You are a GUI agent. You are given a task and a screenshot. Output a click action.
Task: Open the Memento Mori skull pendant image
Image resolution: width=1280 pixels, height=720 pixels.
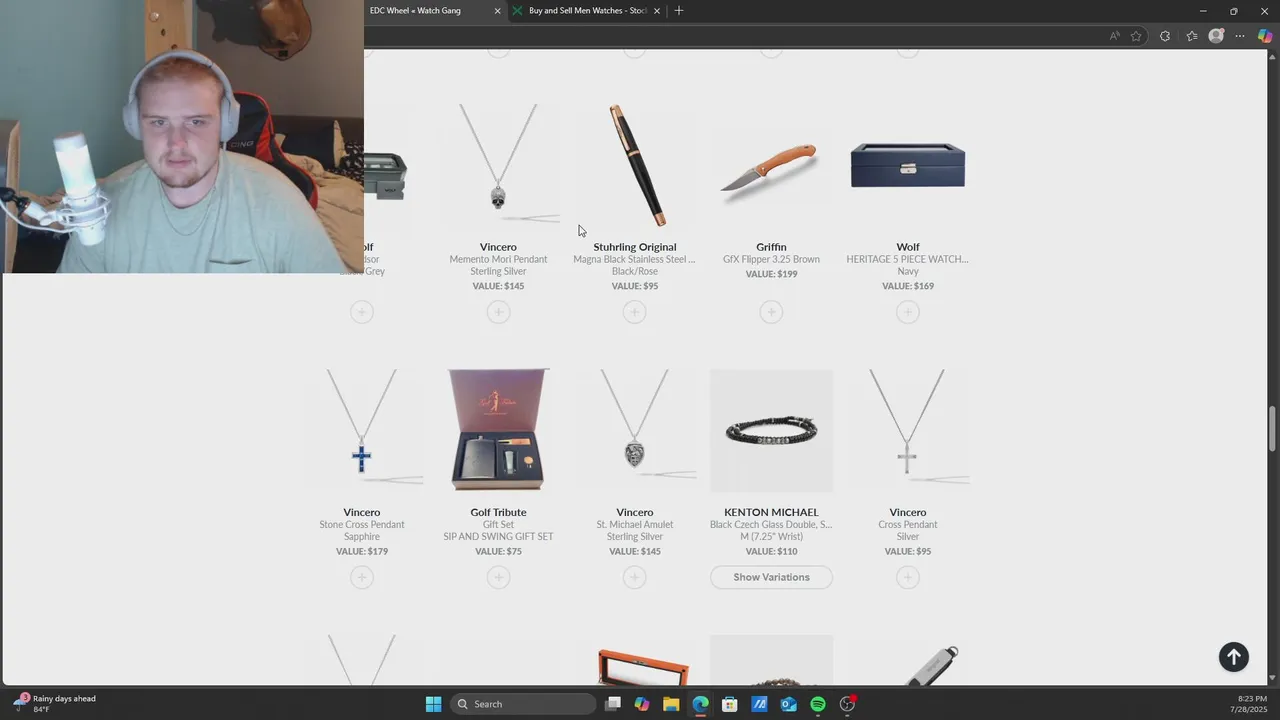click(x=498, y=165)
